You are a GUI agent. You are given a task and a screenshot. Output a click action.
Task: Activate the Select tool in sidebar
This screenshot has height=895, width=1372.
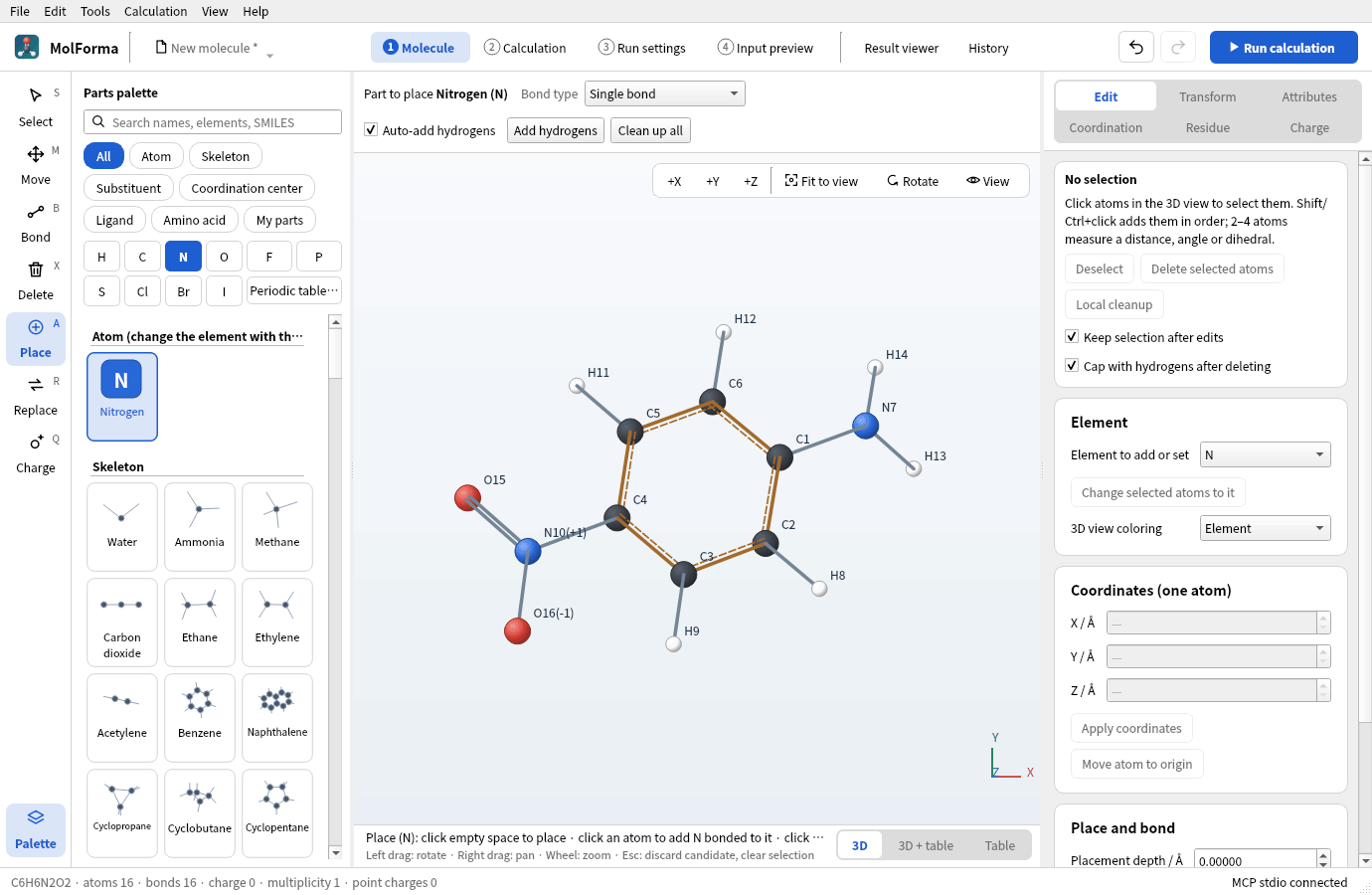click(x=36, y=107)
